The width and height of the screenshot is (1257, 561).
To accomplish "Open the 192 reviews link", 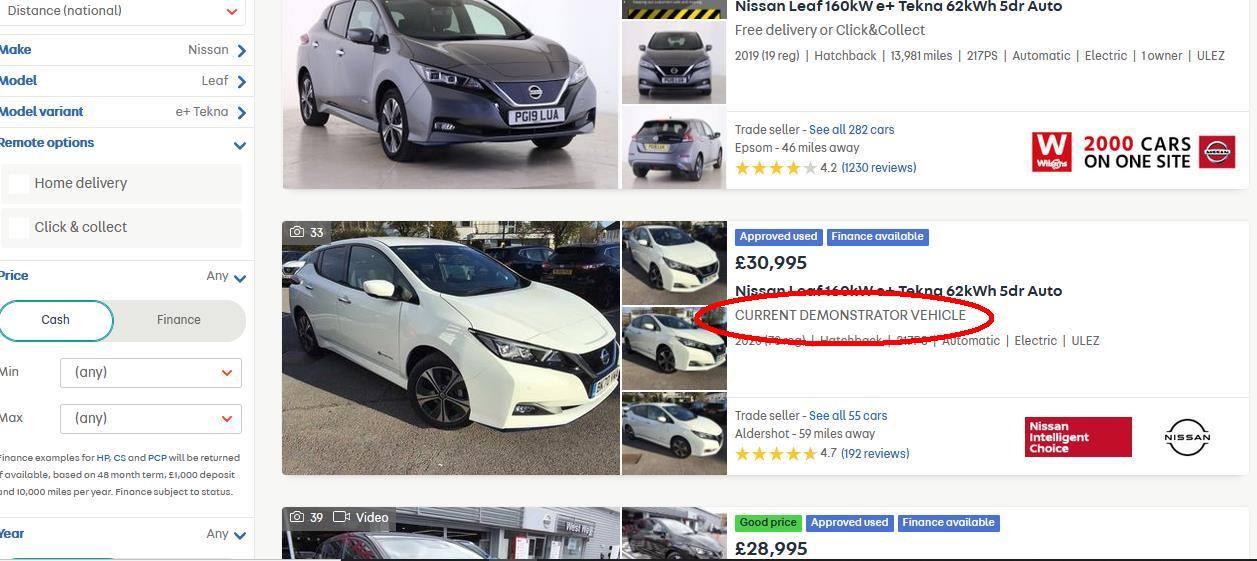I will click(x=875, y=454).
